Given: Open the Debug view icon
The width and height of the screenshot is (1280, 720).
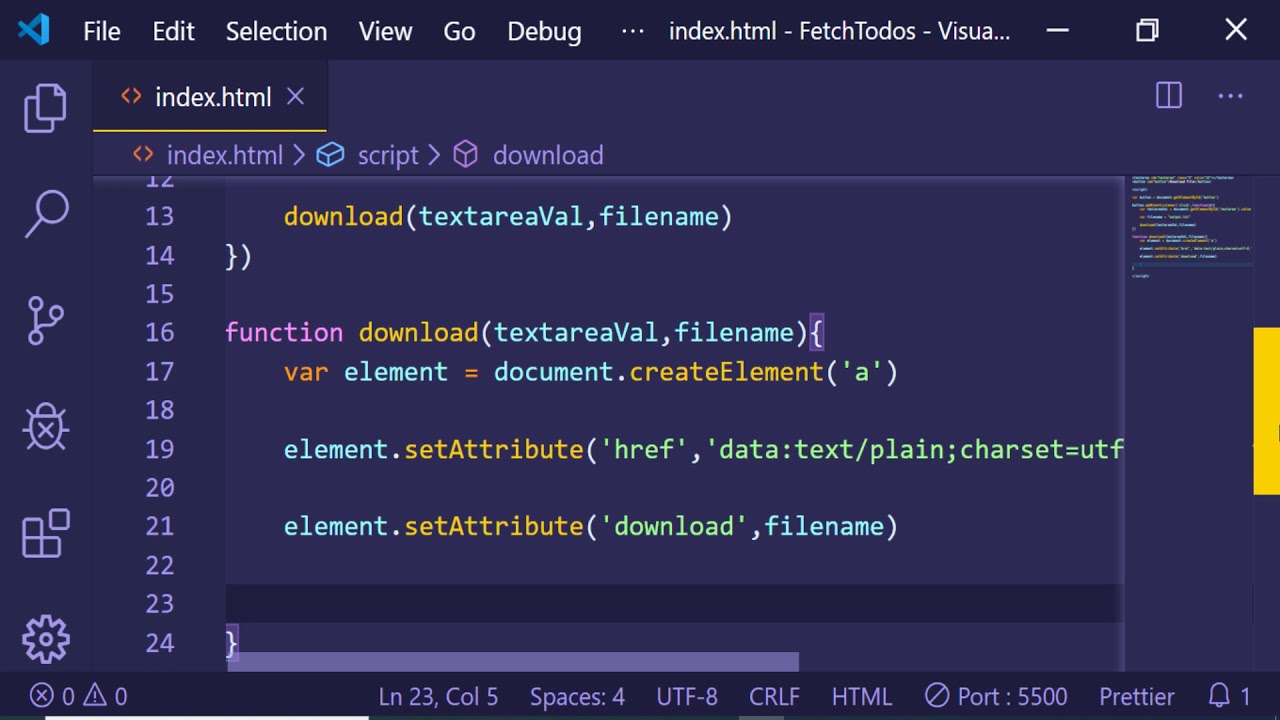Looking at the screenshot, I should pyautogui.click(x=45, y=428).
